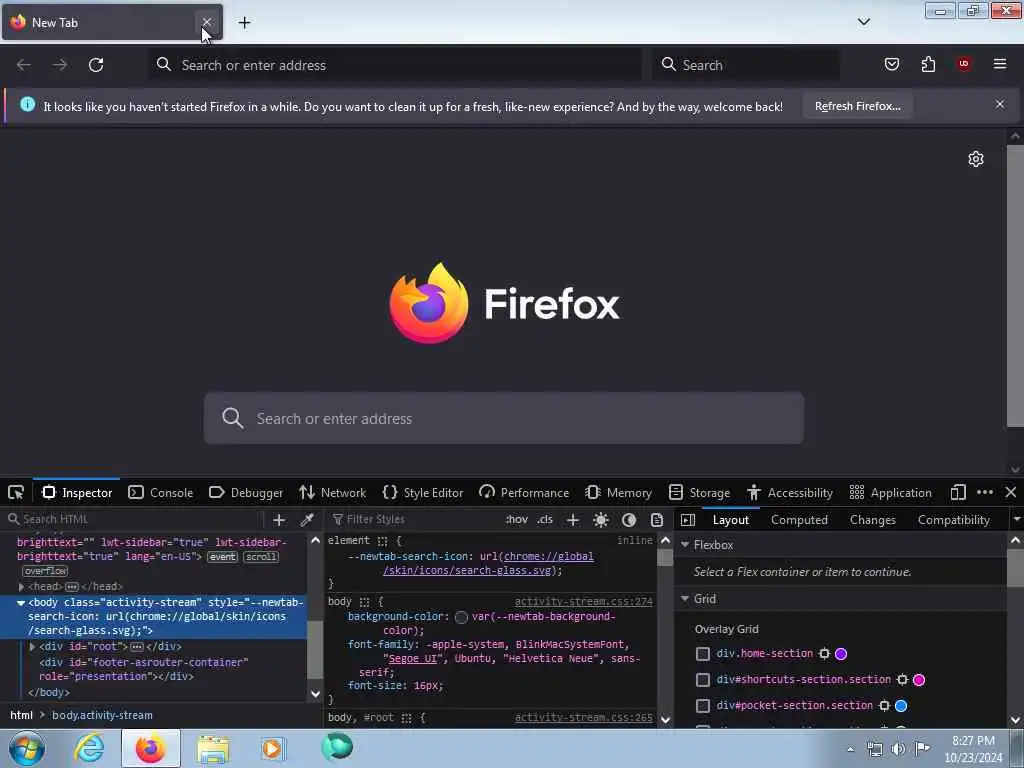Viewport: 1024px width, 768px height.
Task: Select the Compatibility sidebar tab
Action: tap(953, 520)
